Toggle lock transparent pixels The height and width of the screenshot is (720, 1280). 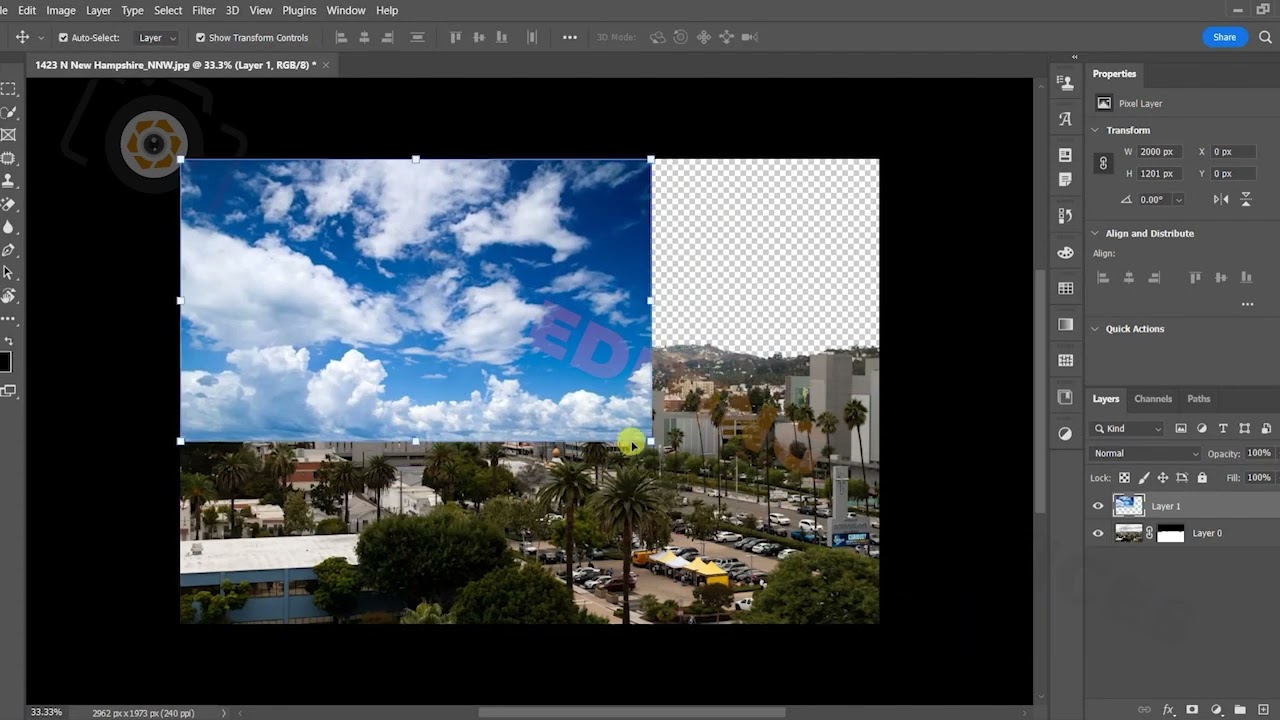point(1124,478)
